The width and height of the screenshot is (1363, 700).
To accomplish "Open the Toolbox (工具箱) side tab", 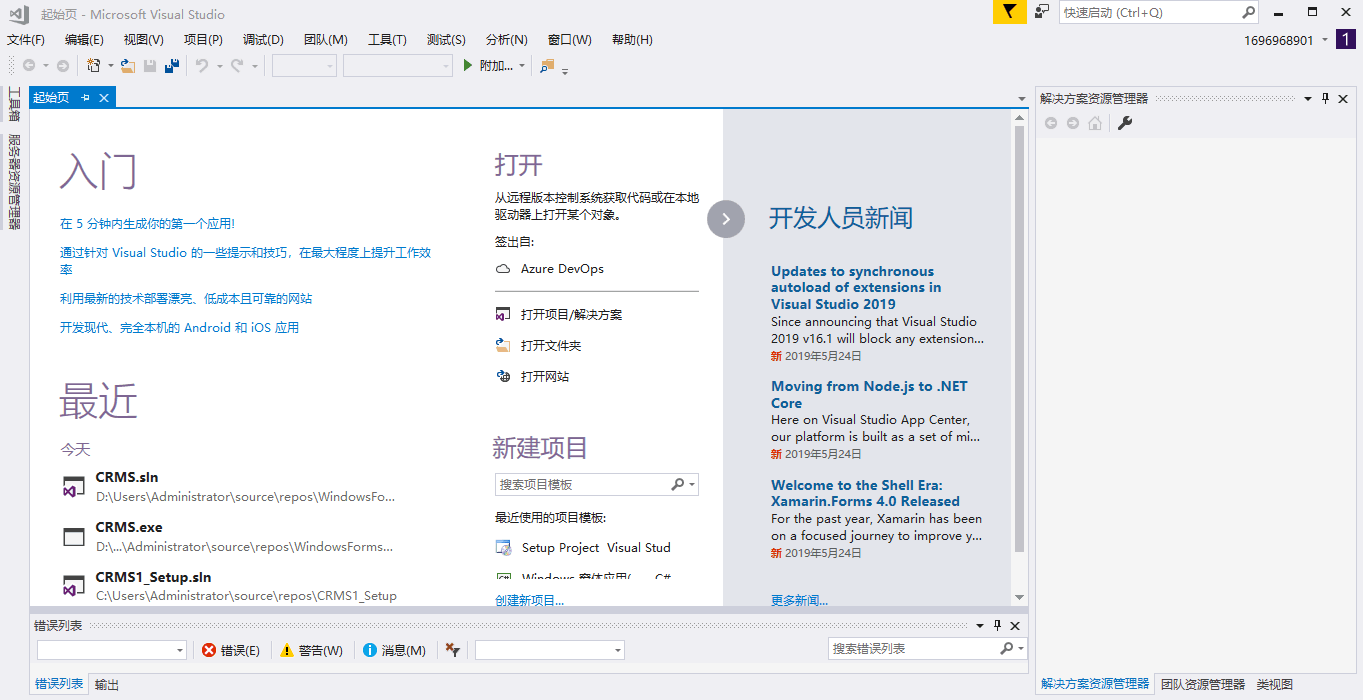I will [14, 103].
